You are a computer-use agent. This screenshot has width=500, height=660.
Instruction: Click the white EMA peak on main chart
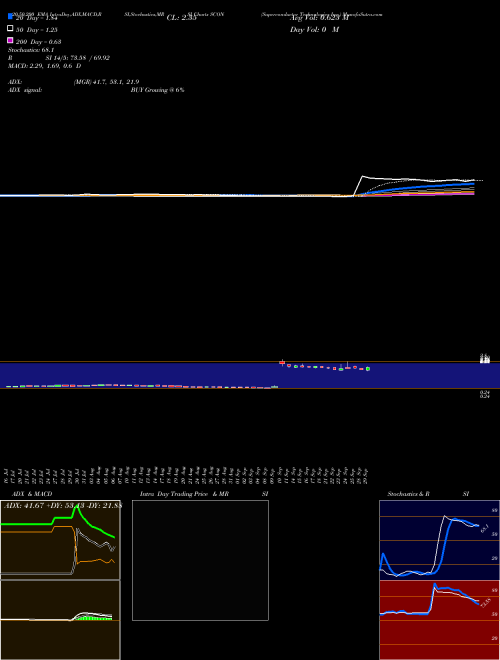click(x=363, y=176)
